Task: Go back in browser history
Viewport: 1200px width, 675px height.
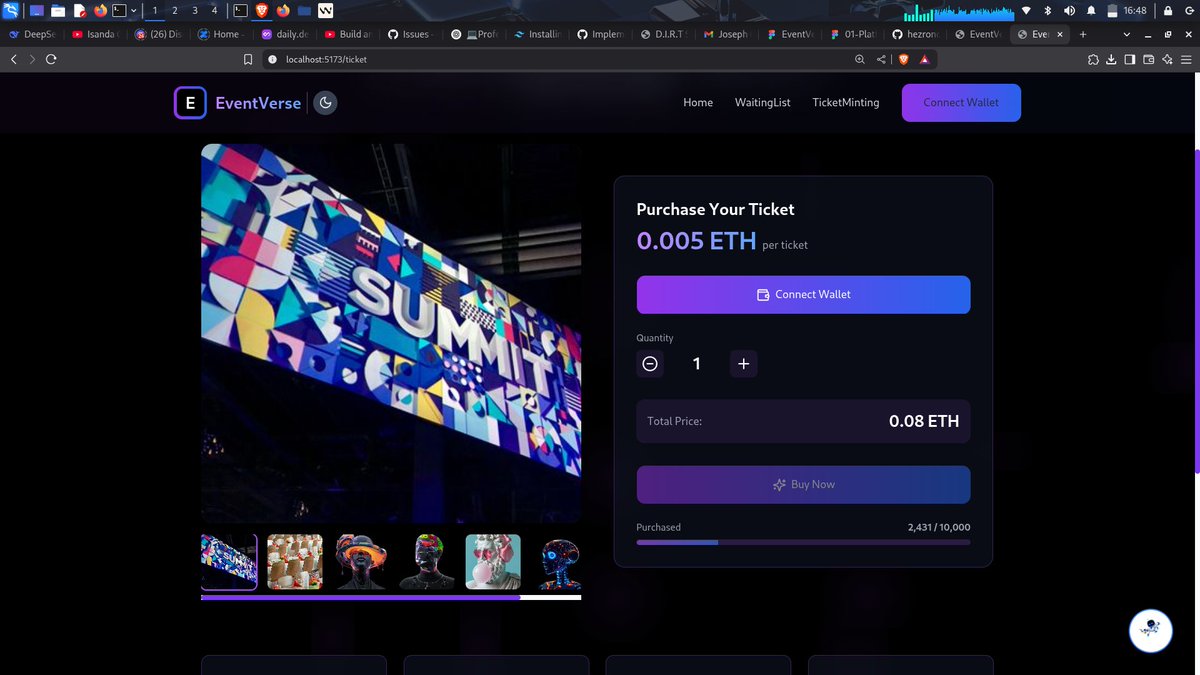Action: (14, 59)
